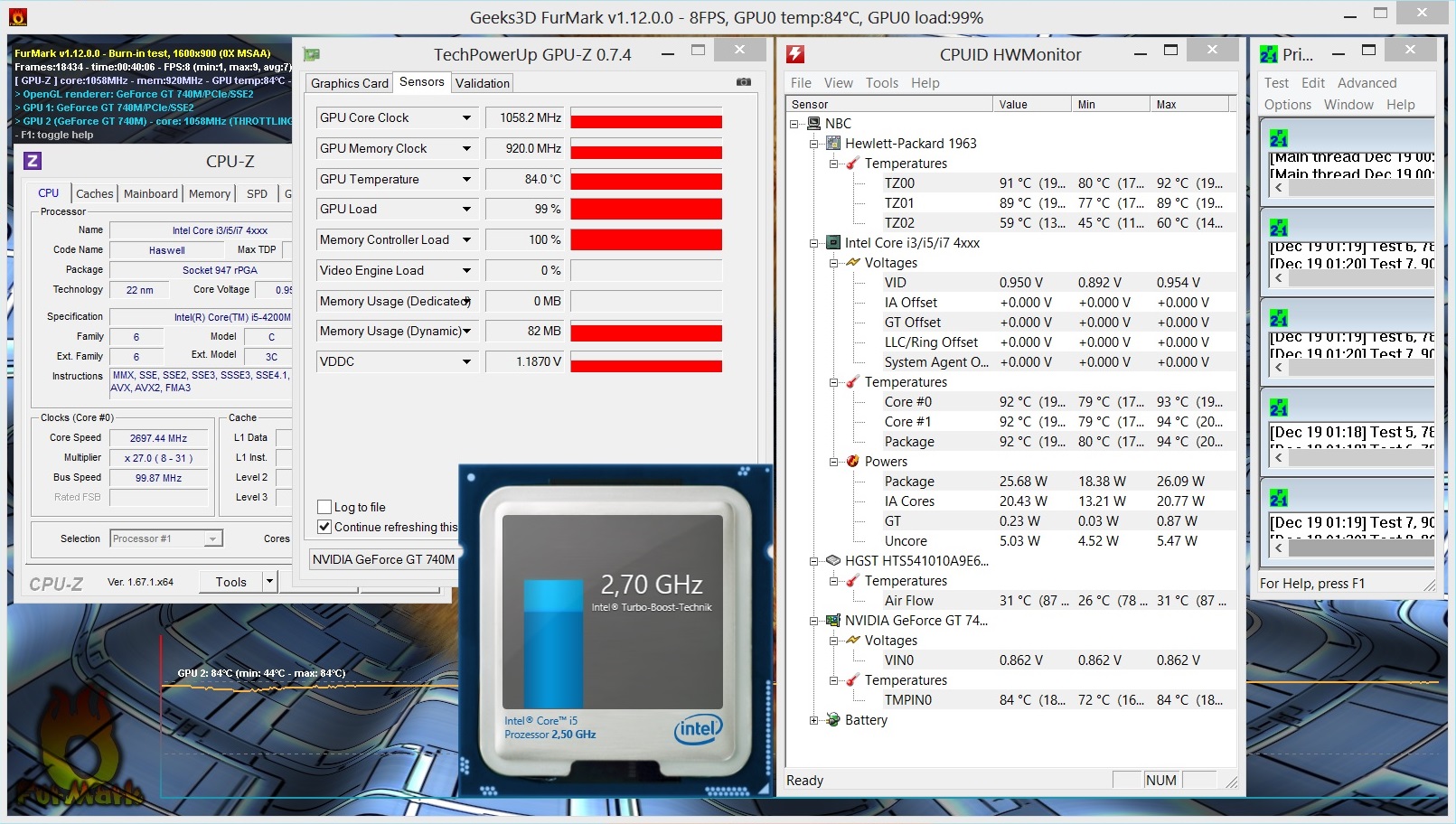Click the last Prime95 worker window icon
Image resolution: width=1456 pixels, height=824 pixels.
pyautogui.click(x=1278, y=498)
